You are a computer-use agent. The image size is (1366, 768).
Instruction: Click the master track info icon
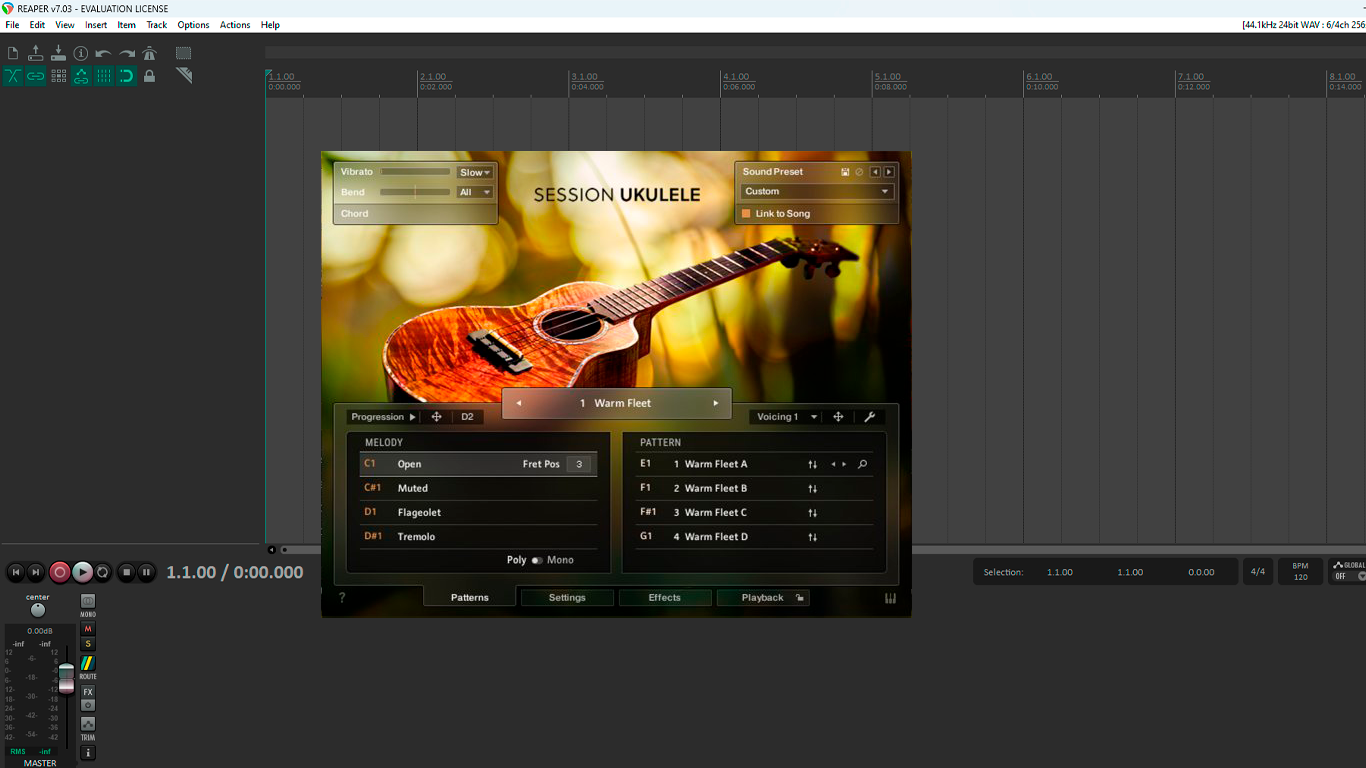pyautogui.click(x=88, y=752)
